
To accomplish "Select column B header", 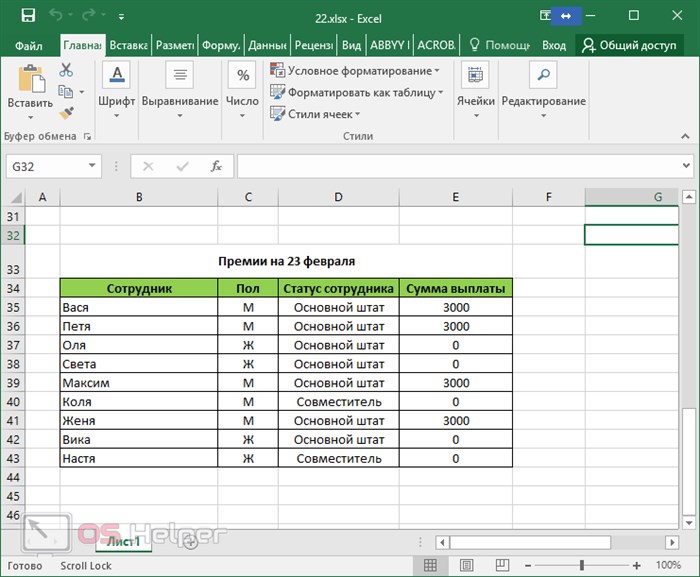I will click(139, 197).
